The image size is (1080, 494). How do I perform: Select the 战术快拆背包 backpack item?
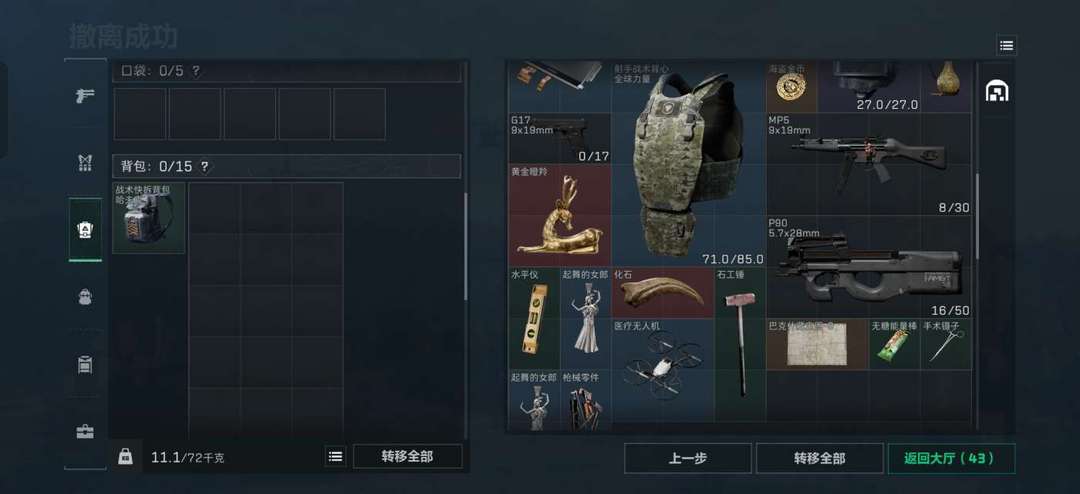tap(149, 218)
